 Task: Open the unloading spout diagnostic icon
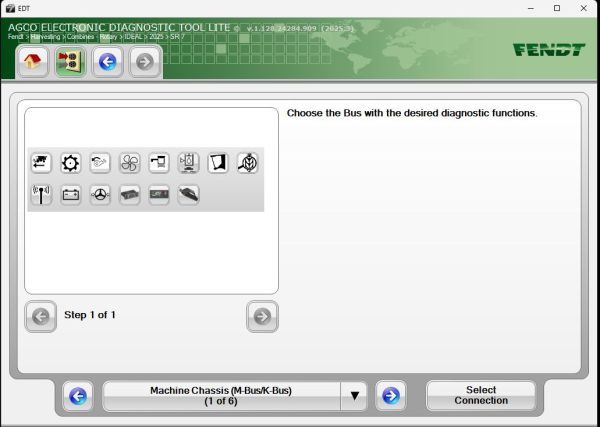[159, 163]
